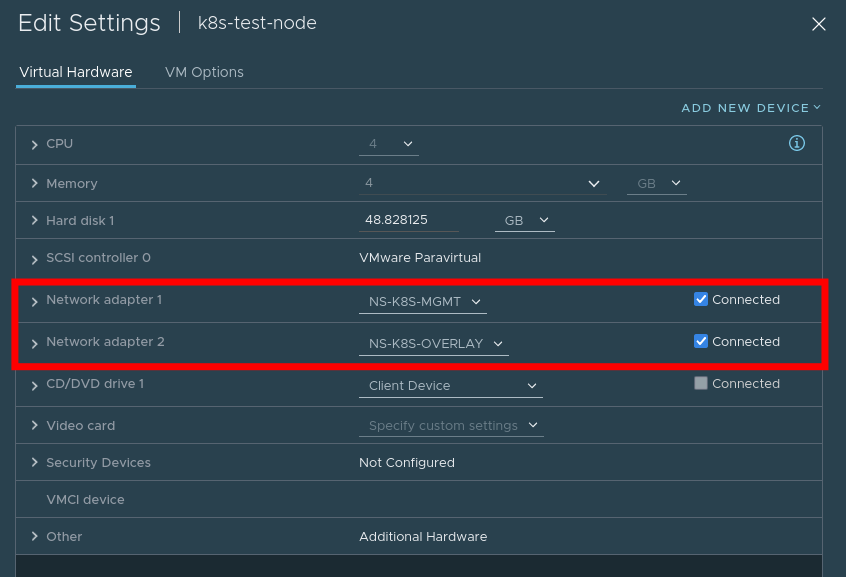The width and height of the screenshot is (846, 577).
Task: Open the hard disk GB unit dropdown
Action: [525, 220]
